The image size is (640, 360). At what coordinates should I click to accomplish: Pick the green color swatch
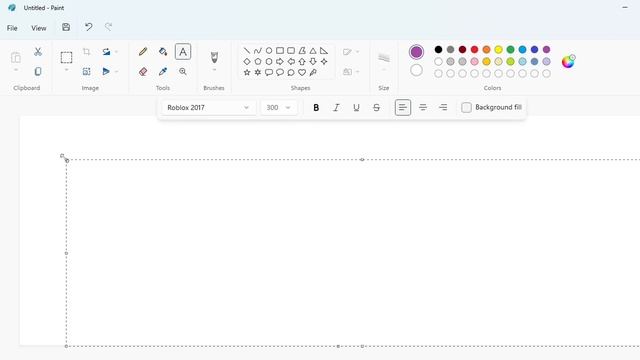pos(510,49)
